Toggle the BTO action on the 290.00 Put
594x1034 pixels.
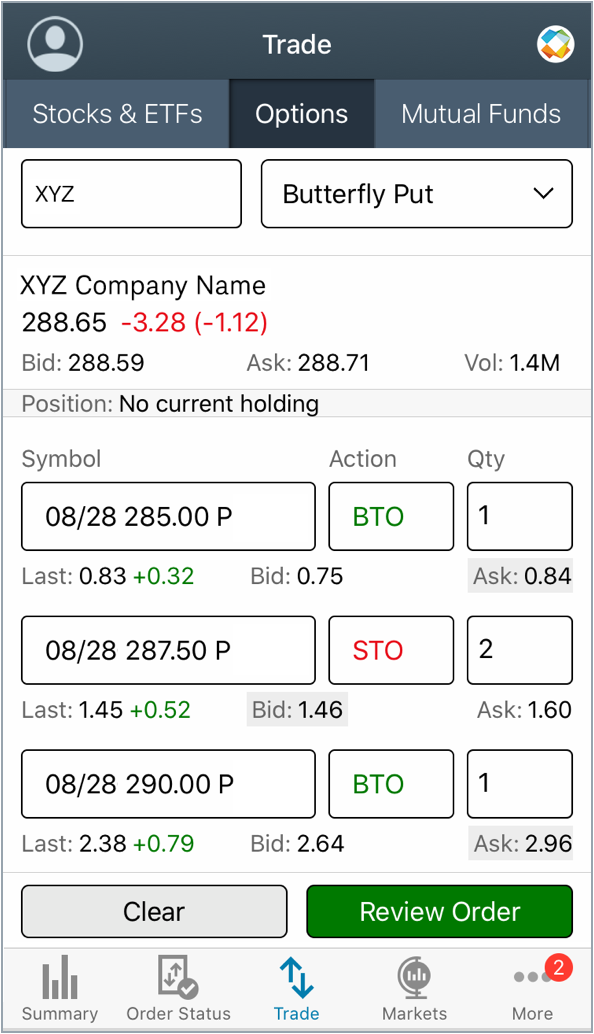(x=391, y=784)
